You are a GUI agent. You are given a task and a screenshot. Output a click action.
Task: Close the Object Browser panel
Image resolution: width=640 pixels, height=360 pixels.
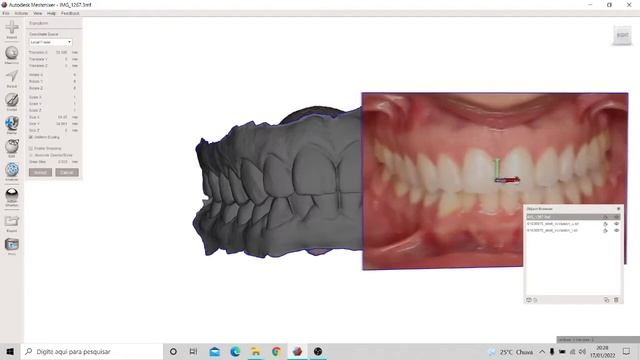click(x=618, y=209)
